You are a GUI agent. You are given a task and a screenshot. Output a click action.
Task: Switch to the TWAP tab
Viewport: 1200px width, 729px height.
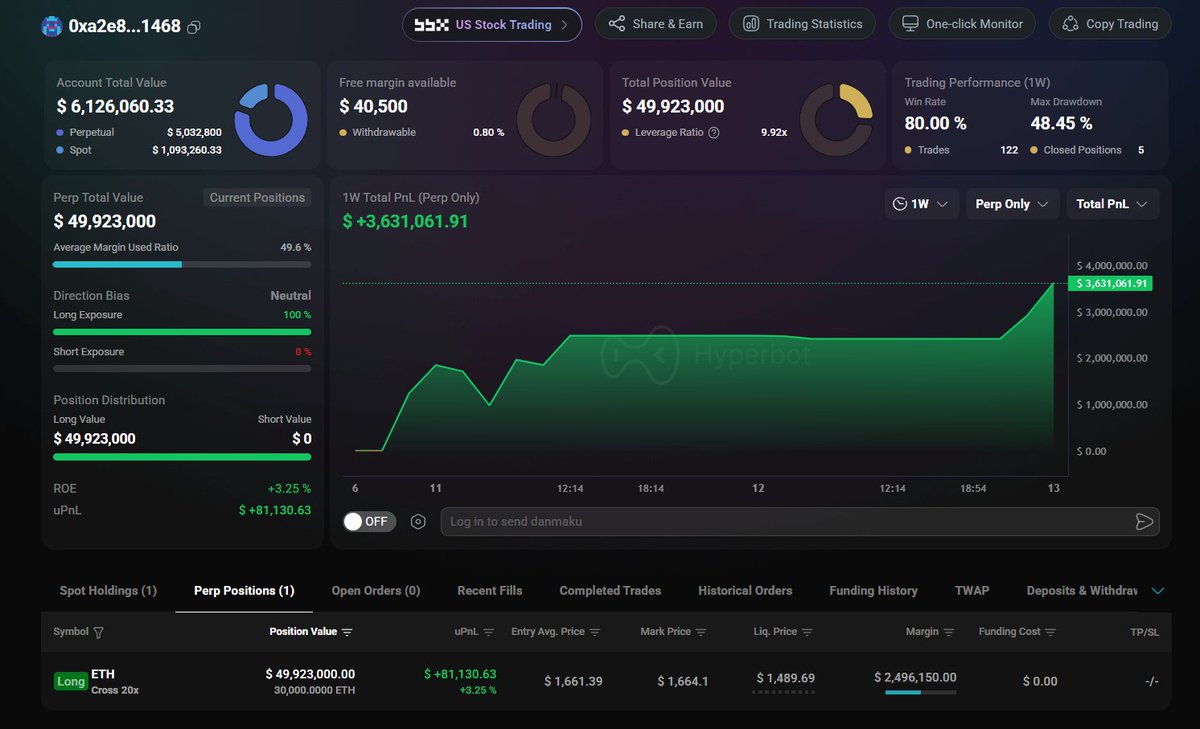coord(972,591)
